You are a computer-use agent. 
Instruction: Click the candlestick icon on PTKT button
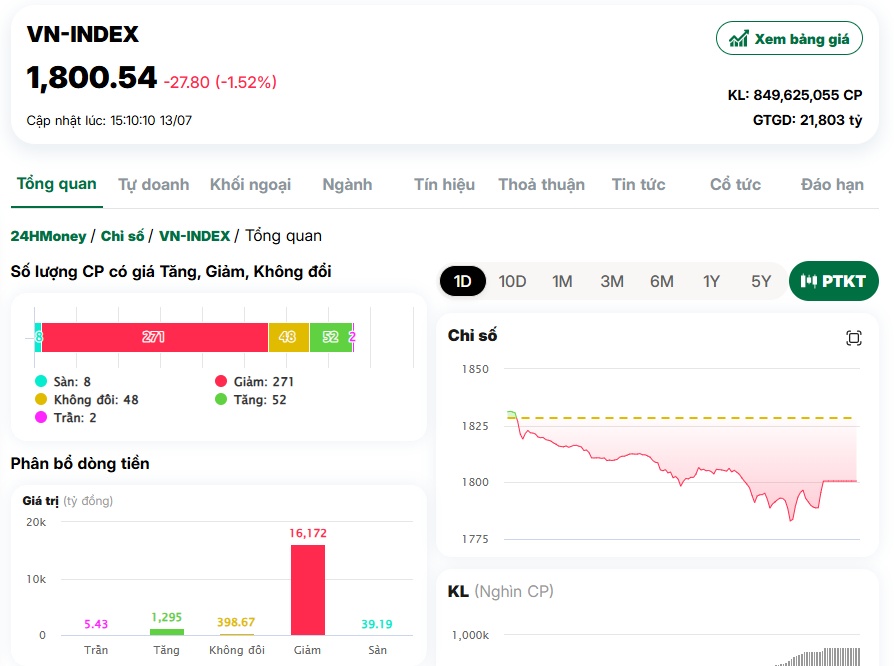tap(808, 281)
